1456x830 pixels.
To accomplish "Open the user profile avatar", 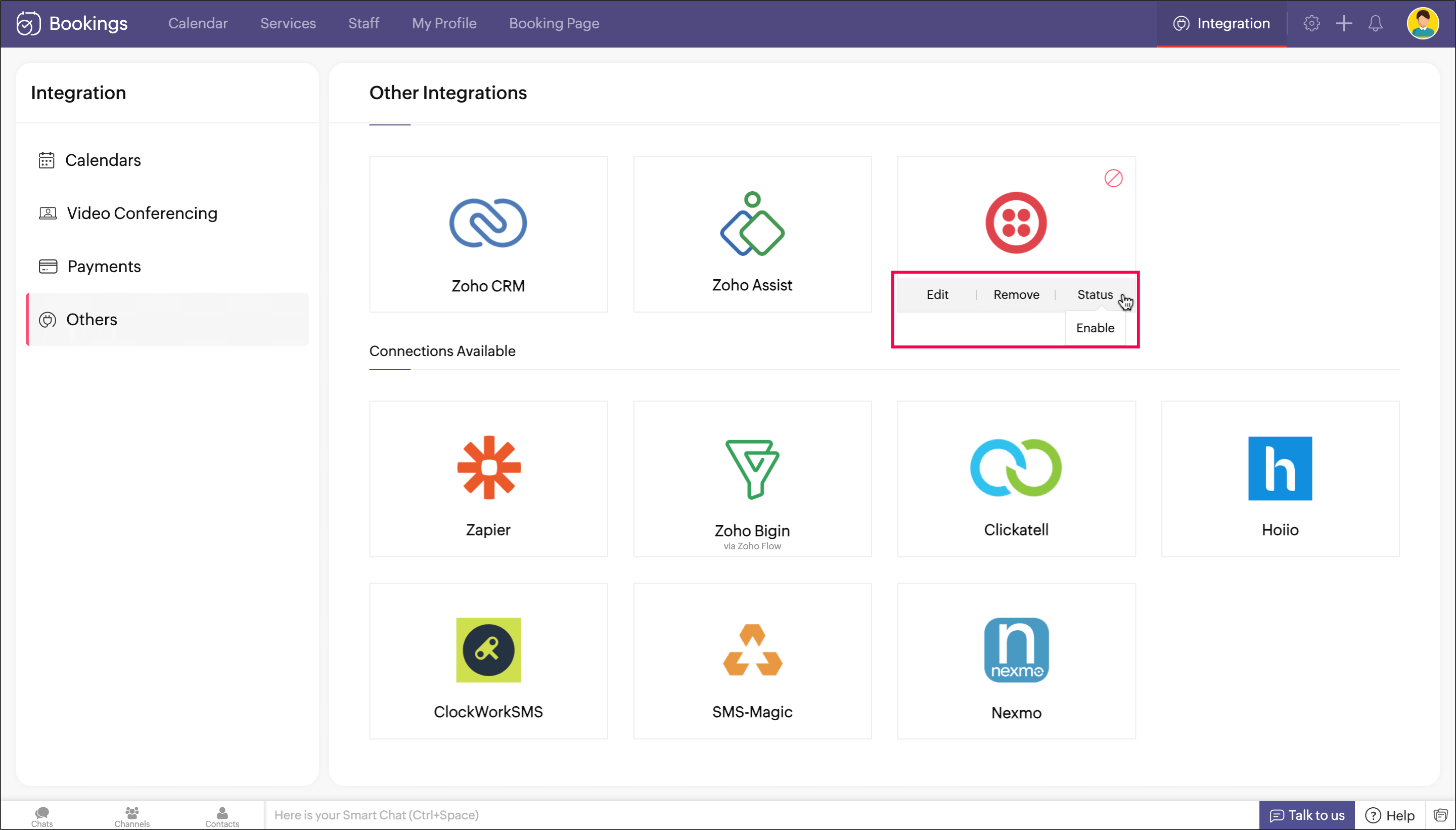I will (x=1423, y=23).
